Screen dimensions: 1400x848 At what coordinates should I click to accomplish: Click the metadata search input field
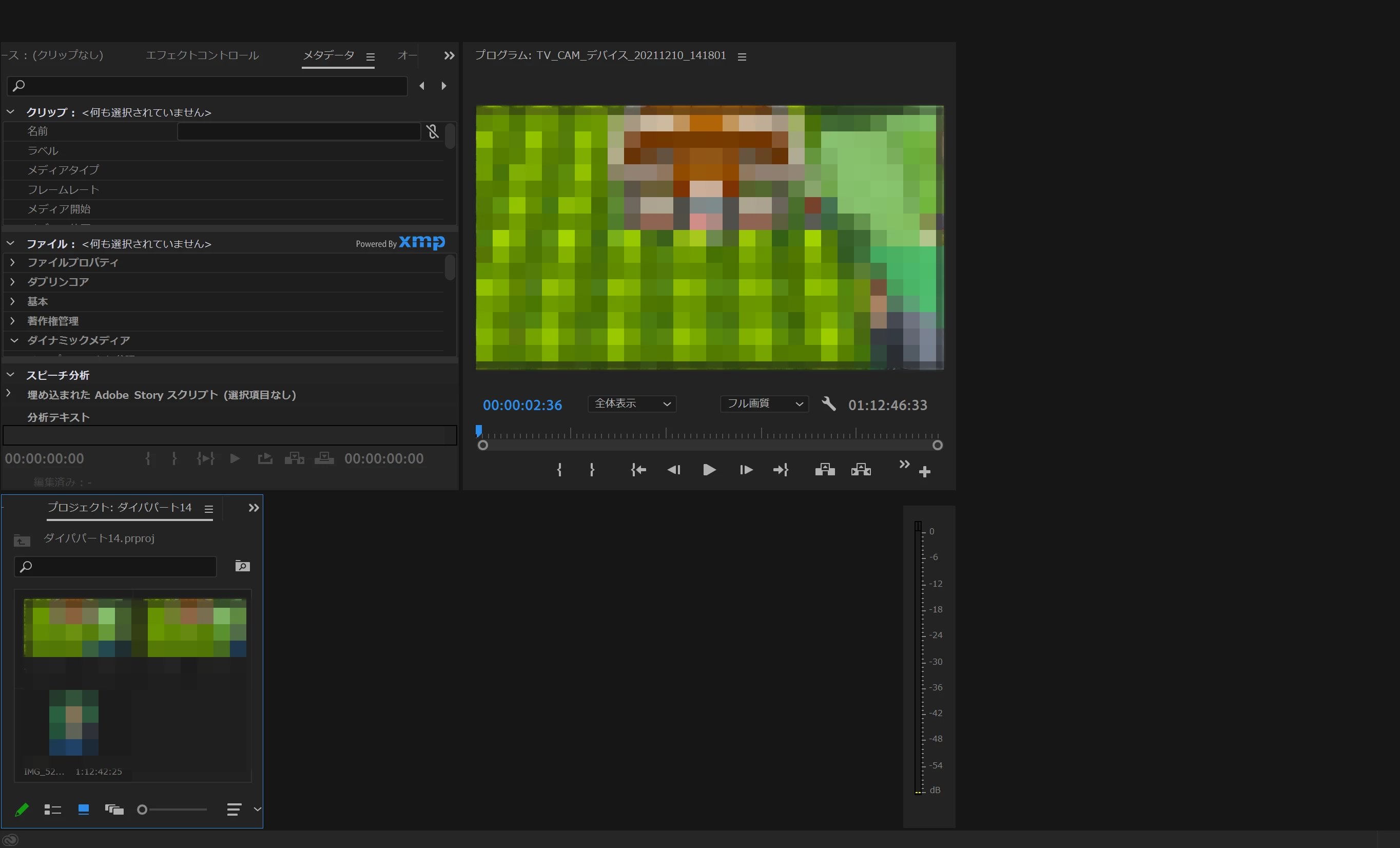pos(210,86)
